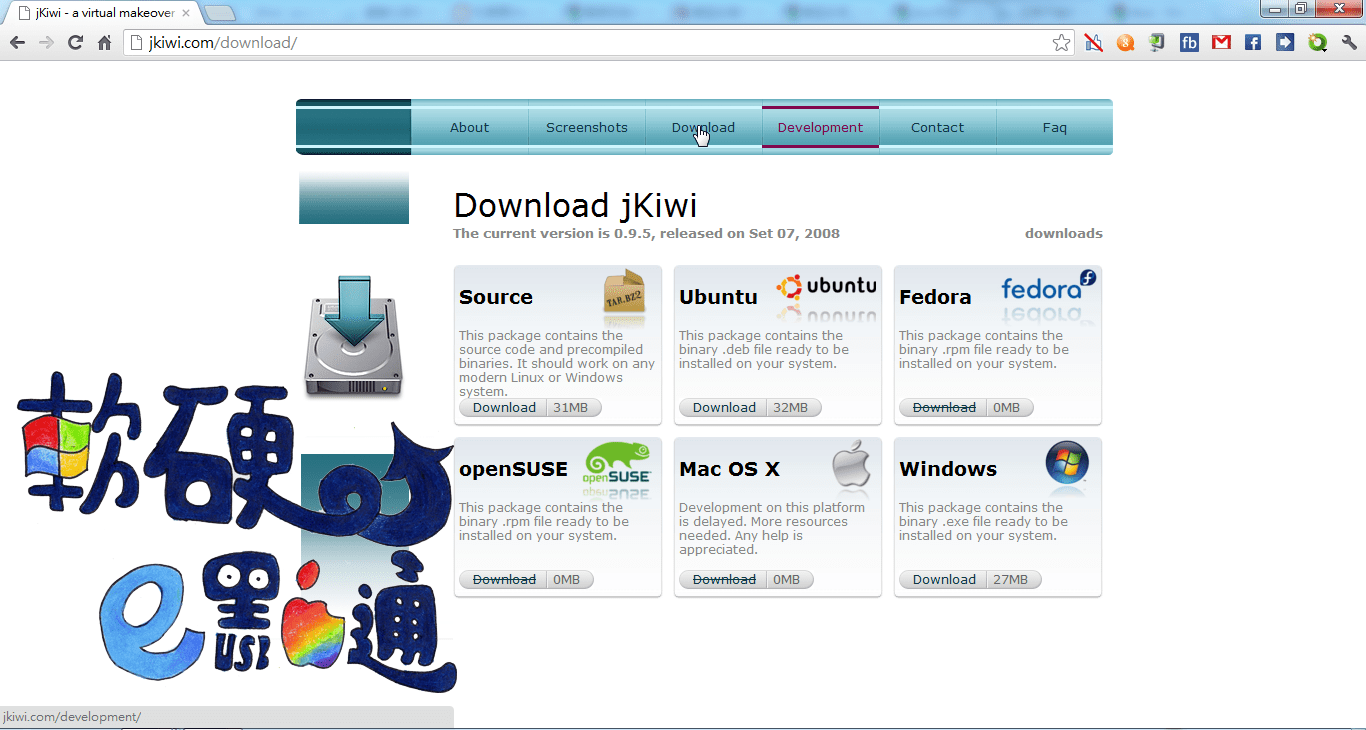Viewport: 1366px width, 730px height.
Task: Open the About page
Action: [x=469, y=127]
